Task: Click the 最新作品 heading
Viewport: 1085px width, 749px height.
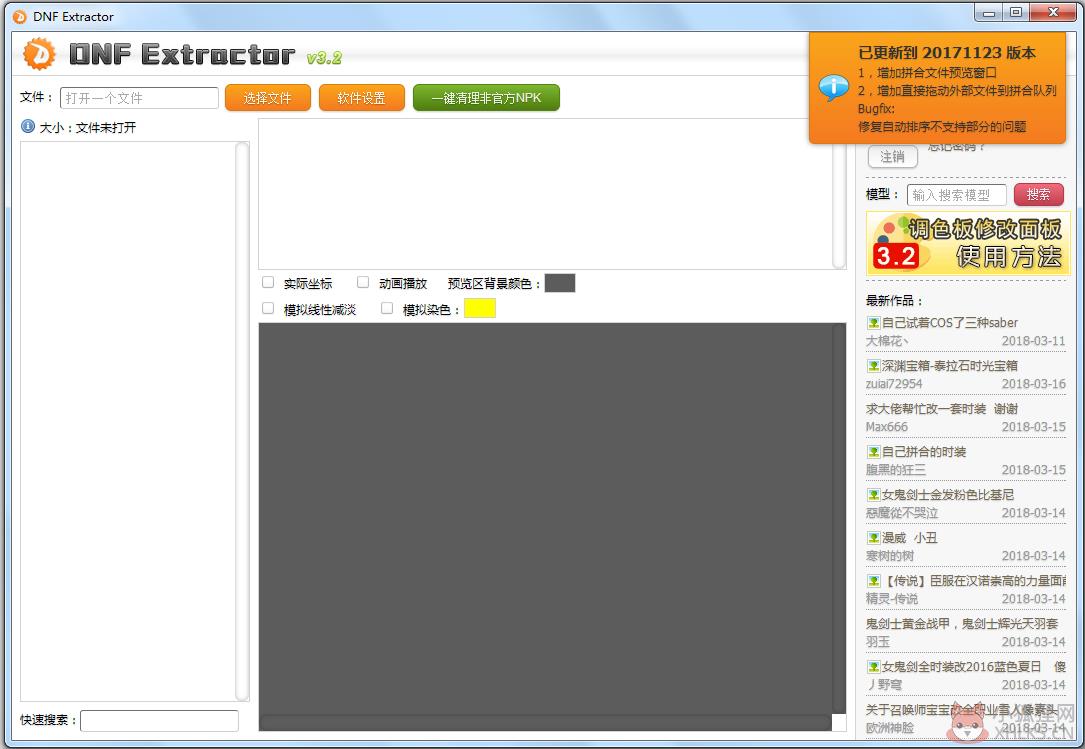Action: pos(893,300)
